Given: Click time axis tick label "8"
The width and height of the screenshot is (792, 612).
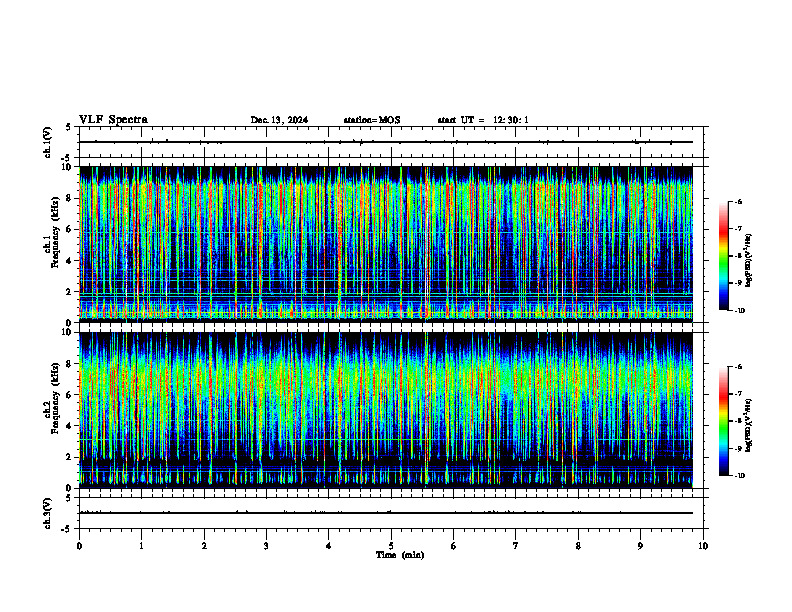Looking at the screenshot, I should [x=578, y=546].
